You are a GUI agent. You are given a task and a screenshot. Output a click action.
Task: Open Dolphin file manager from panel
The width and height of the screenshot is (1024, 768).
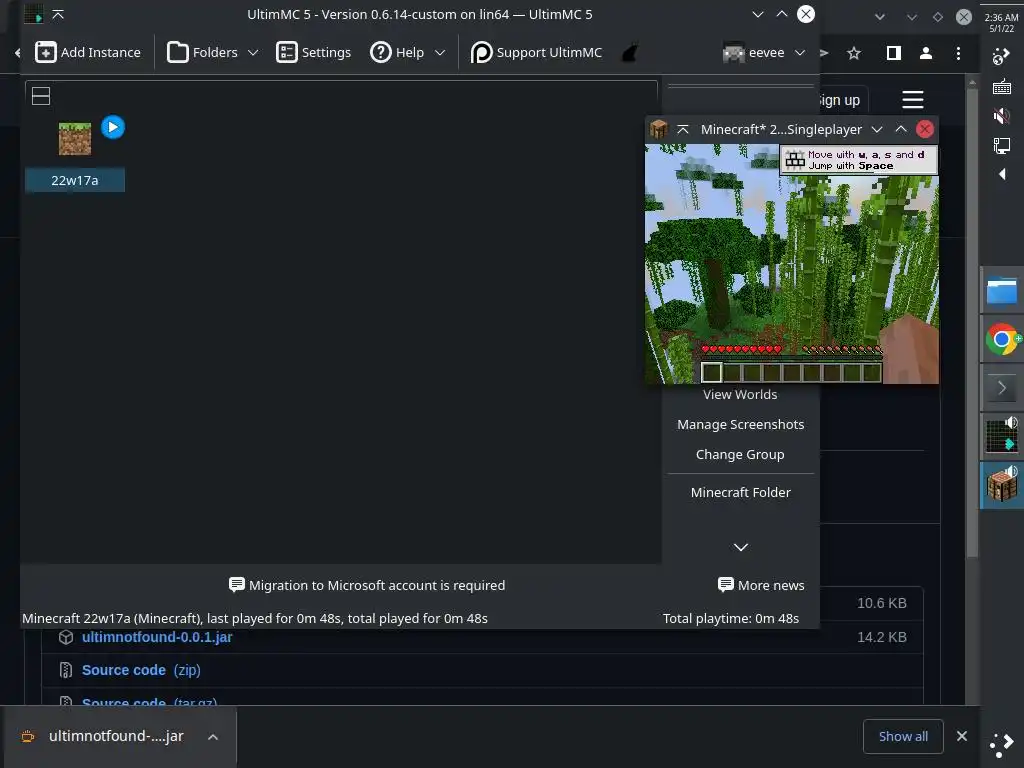point(1002,291)
